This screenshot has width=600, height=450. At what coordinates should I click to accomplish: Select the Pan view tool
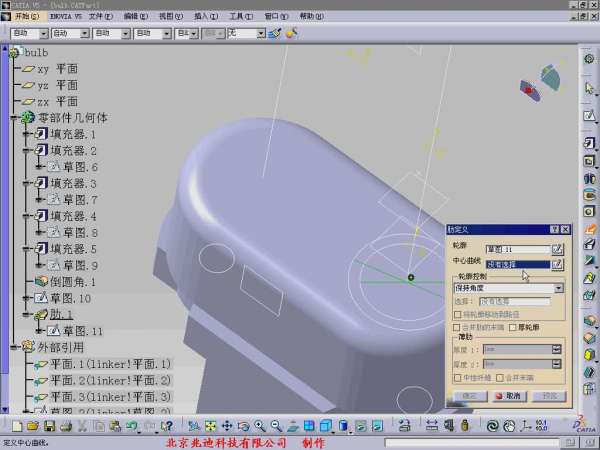[x=227, y=426]
